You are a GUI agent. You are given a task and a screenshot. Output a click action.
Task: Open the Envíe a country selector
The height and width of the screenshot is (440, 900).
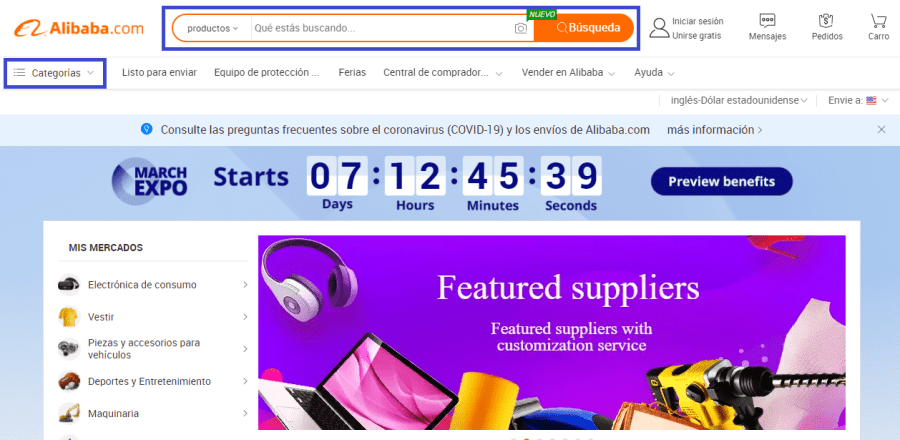pos(858,100)
